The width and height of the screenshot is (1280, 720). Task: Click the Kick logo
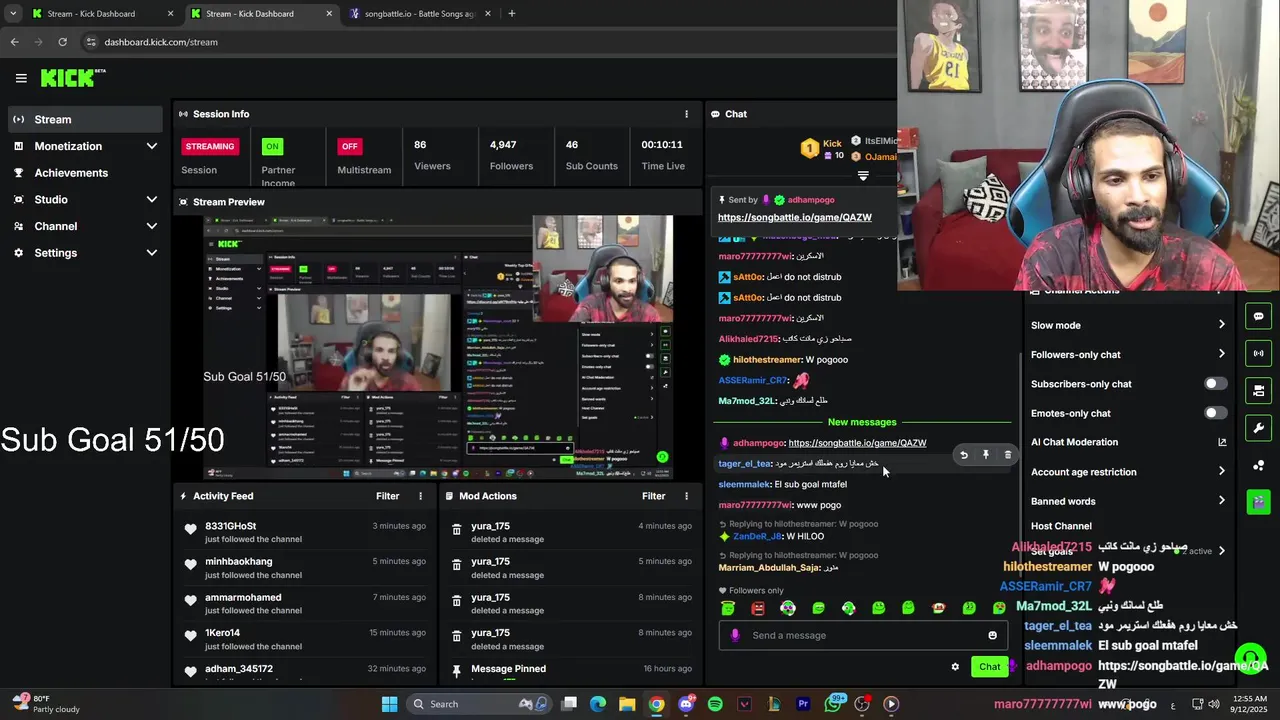(72, 78)
